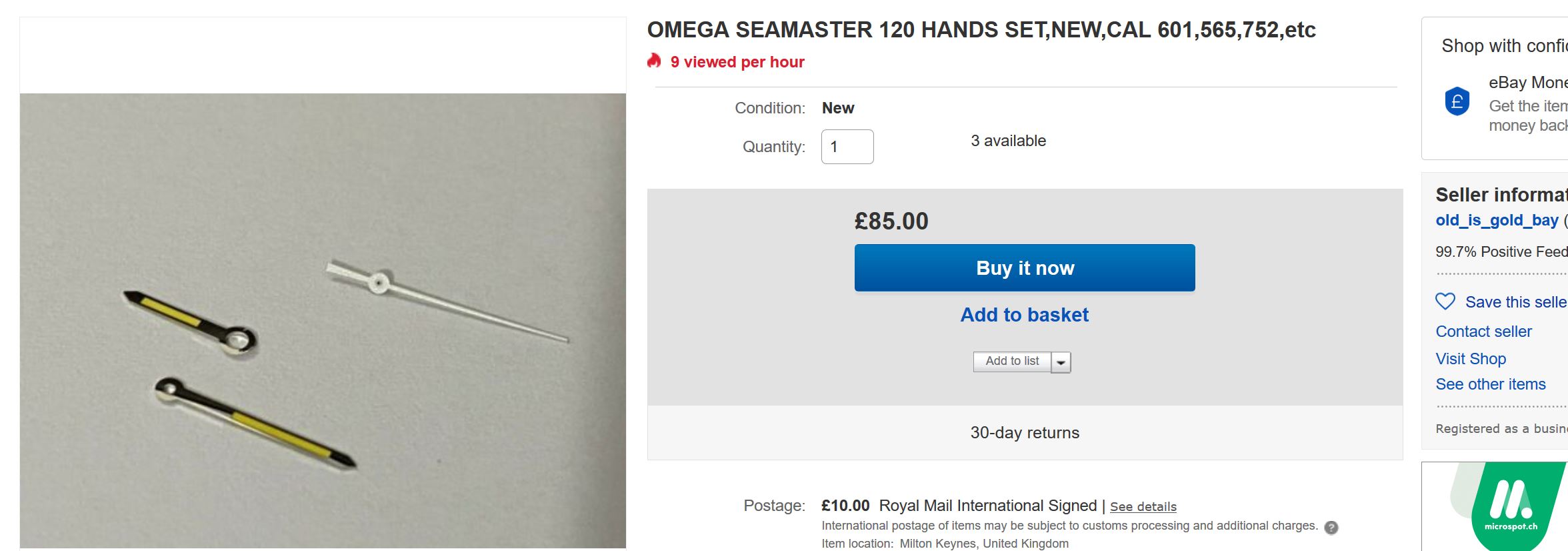Image resolution: width=1568 pixels, height=551 pixels.
Task: Click the 30-day returns text
Action: (1025, 433)
